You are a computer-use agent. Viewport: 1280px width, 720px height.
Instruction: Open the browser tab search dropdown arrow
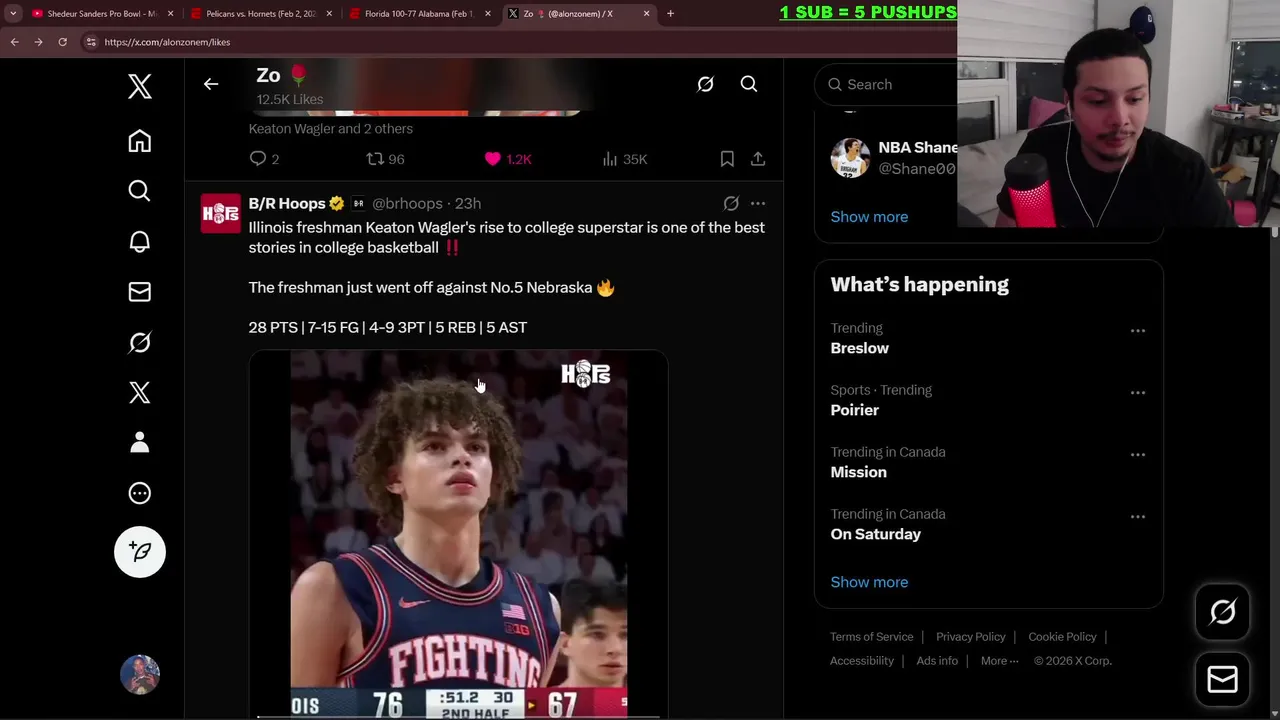click(x=13, y=14)
